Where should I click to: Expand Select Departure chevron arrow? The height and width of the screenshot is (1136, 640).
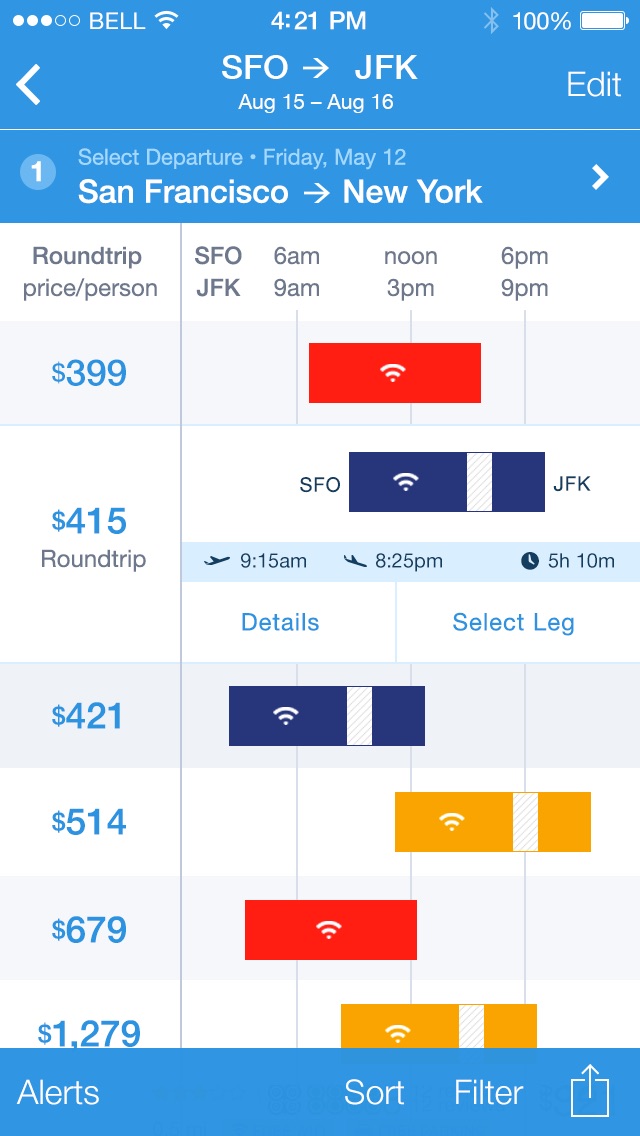[x=600, y=176]
